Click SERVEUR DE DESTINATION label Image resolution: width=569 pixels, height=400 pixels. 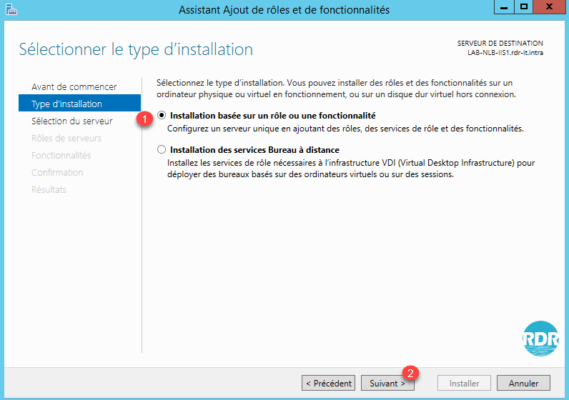[500, 43]
